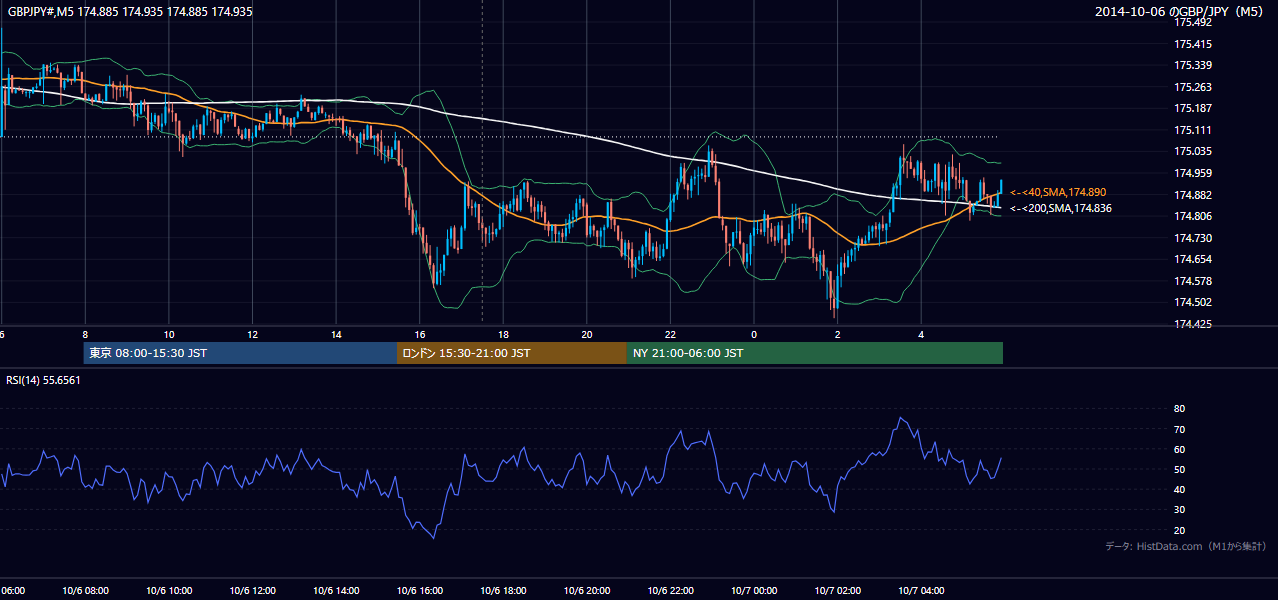Viewport: 1278px width, 600px height.
Task: Select the NY 21:00-06:00 JST session bar
Action: click(815, 353)
